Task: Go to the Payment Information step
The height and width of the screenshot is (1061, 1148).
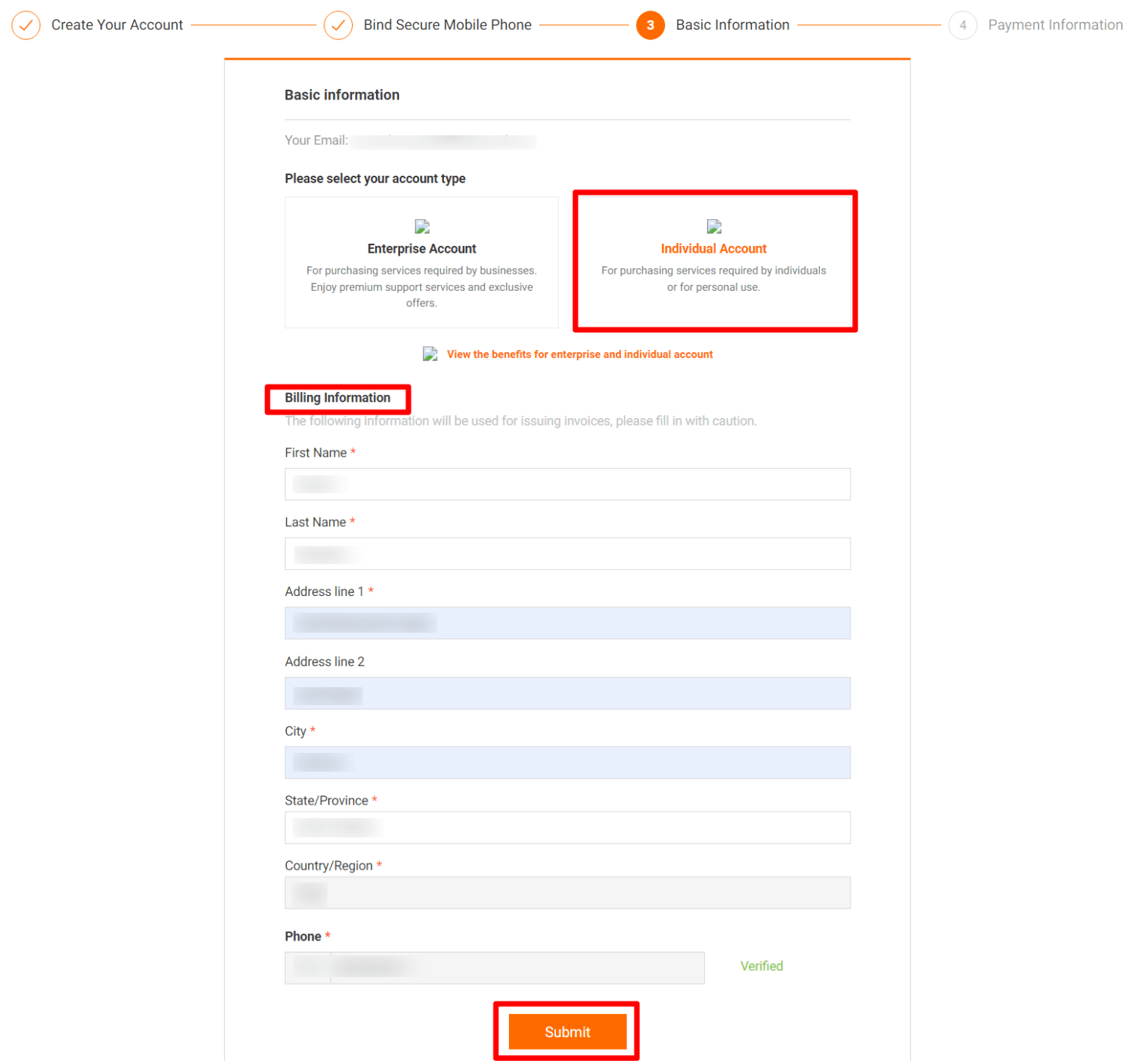Action: [x=1055, y=25]
